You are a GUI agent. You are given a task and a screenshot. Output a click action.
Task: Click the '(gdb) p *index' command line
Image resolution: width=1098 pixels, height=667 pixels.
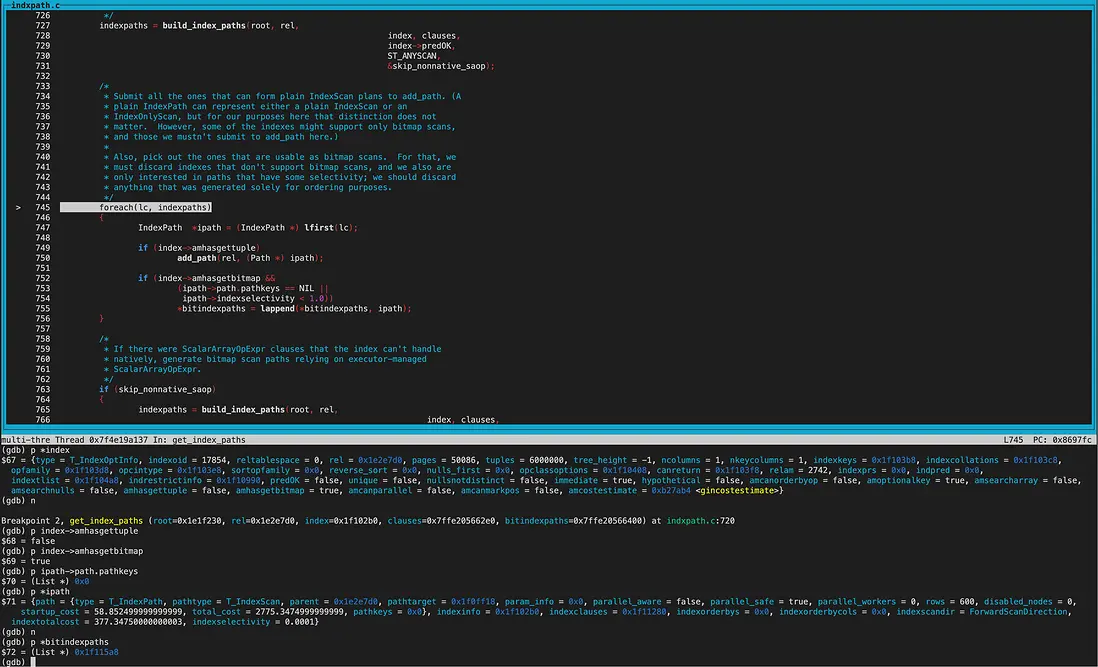(x=34, y=450)
